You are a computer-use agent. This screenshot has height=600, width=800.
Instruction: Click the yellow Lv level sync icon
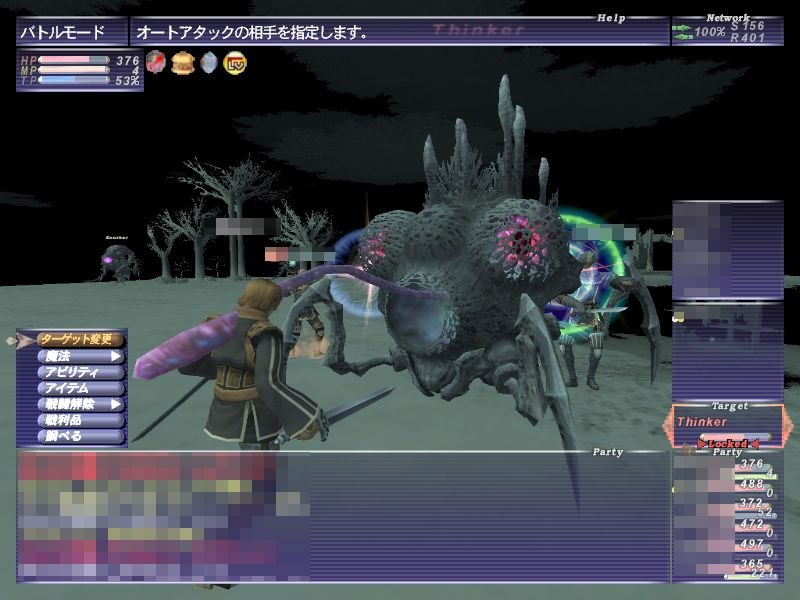pyautogui.click(x=235, y=63)
